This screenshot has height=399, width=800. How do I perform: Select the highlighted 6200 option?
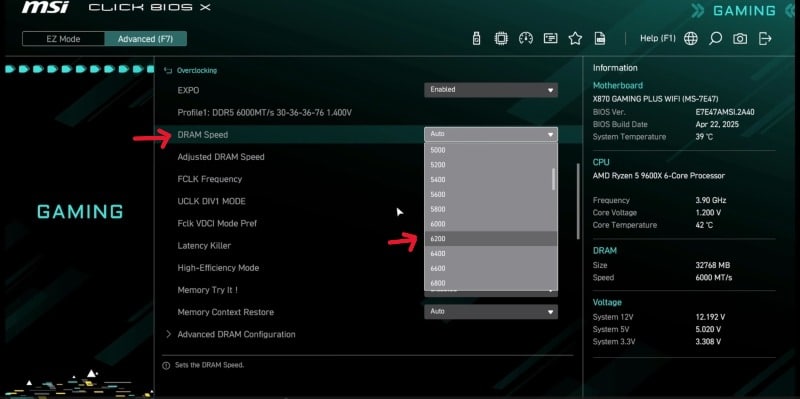tap(491, 239)
